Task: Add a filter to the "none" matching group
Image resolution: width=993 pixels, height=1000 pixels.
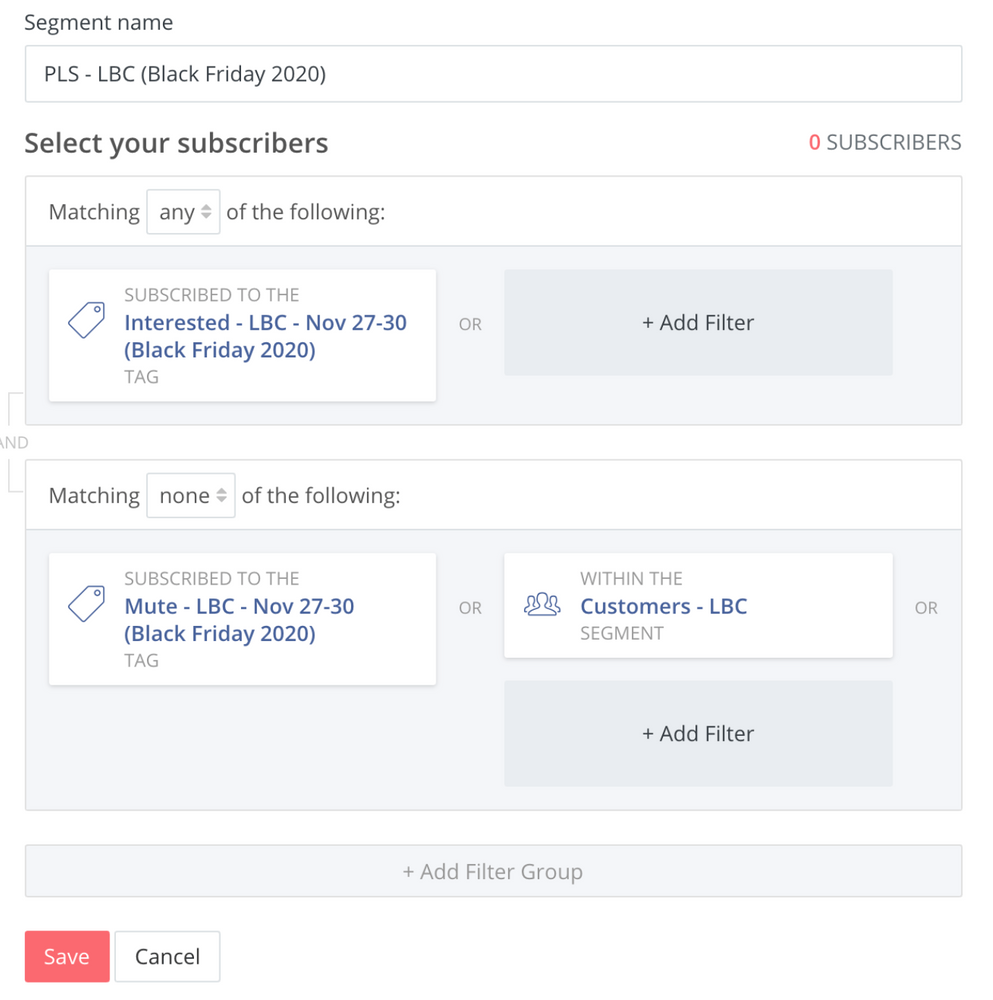Action: coord(698,733)
